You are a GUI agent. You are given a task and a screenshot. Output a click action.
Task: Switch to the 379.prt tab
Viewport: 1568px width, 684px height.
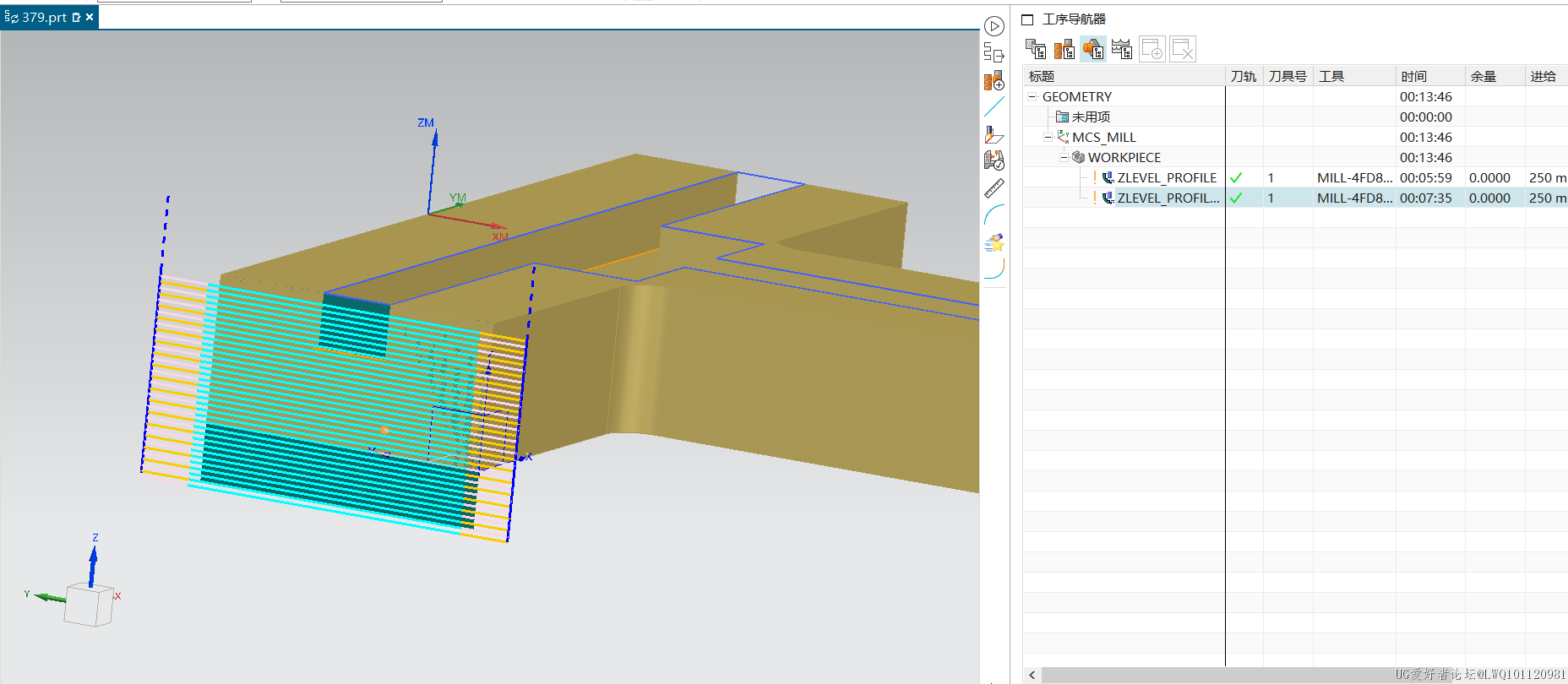pos(49,17)
